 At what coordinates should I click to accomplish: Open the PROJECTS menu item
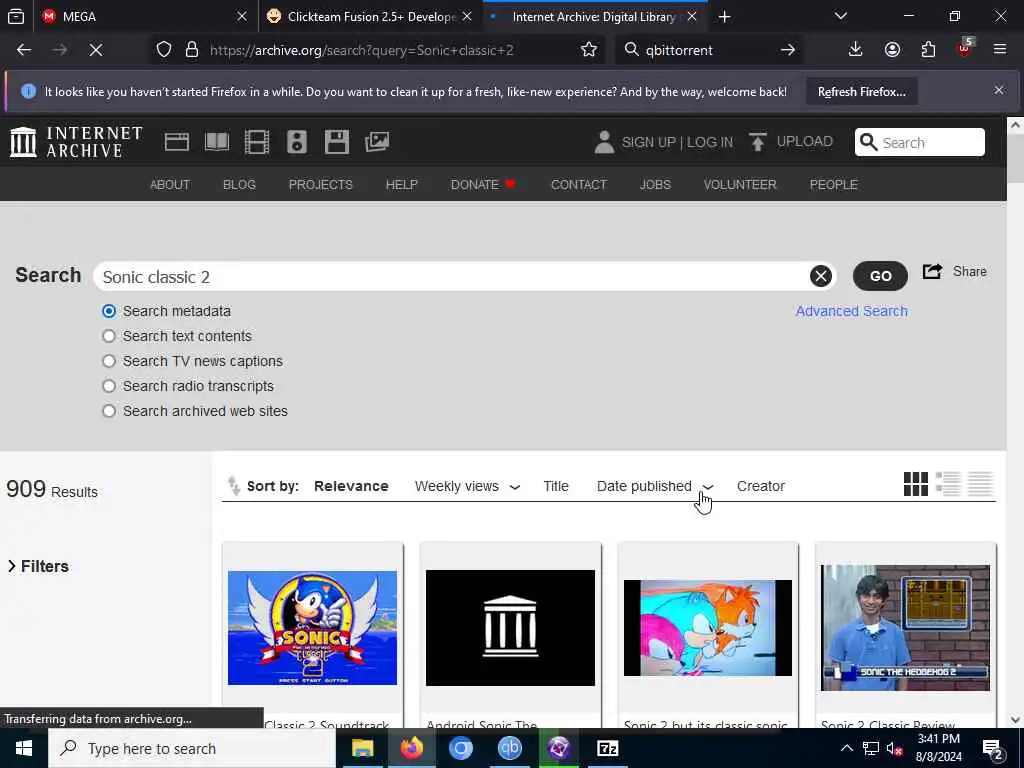(x=321, y=185)
